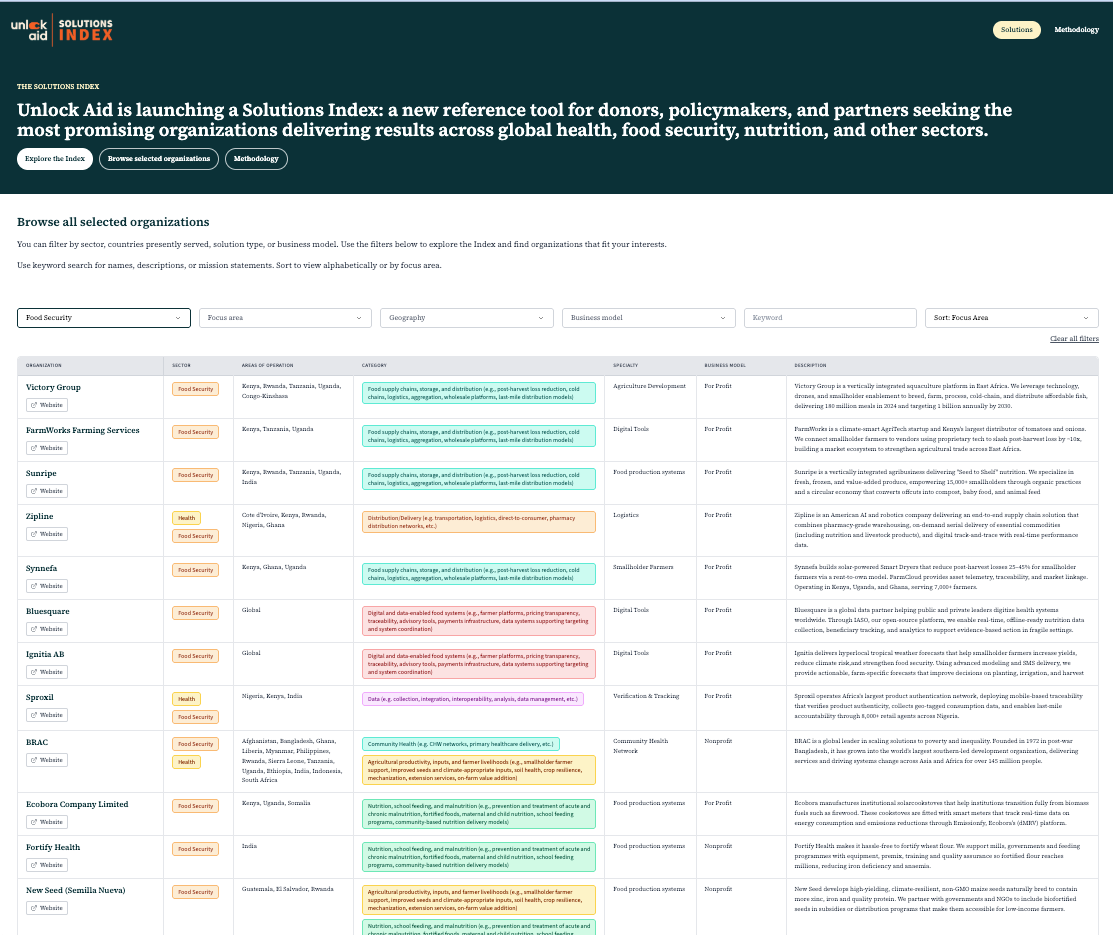Click the Food Security tag in Sproxil row

(x=195, y=717)
